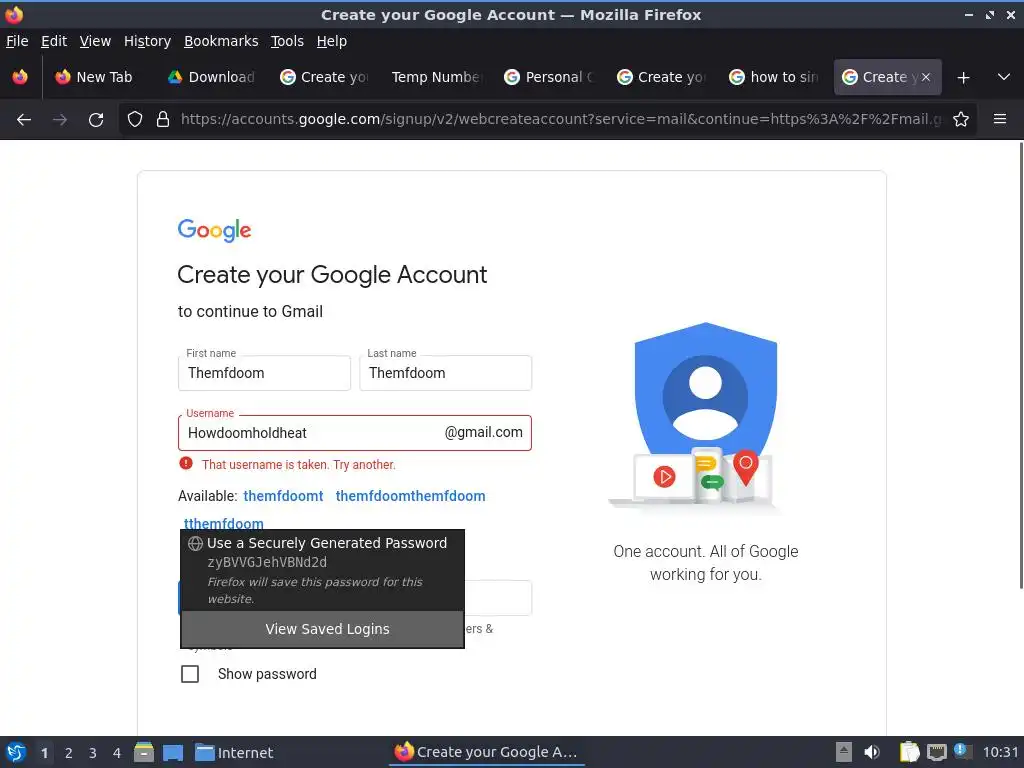The image size is (1024, 768).
Task: Toggle the Show password checkbox
Action: click(x=190, y=674)
